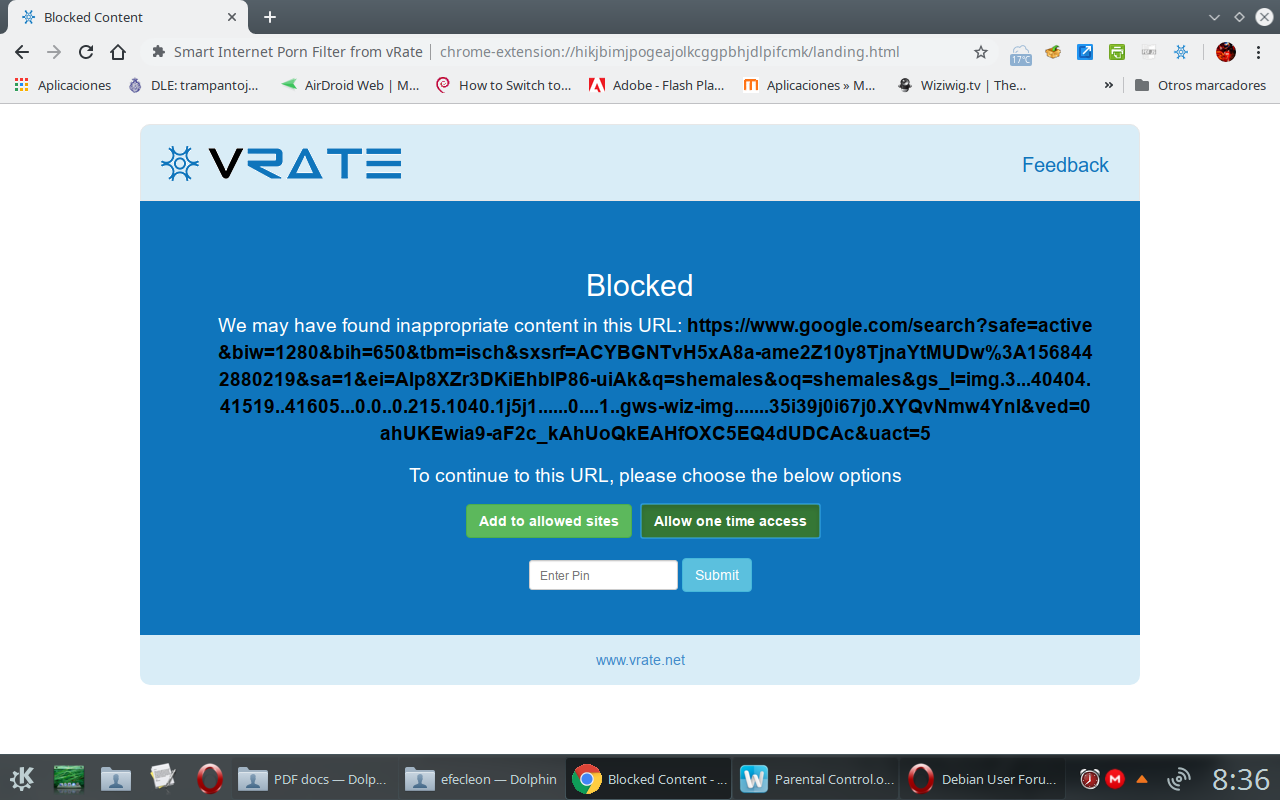The width and height of the screenshot is (1280, 800).
Task: Click the browser forward arrow
Action: tap(54, 52)
